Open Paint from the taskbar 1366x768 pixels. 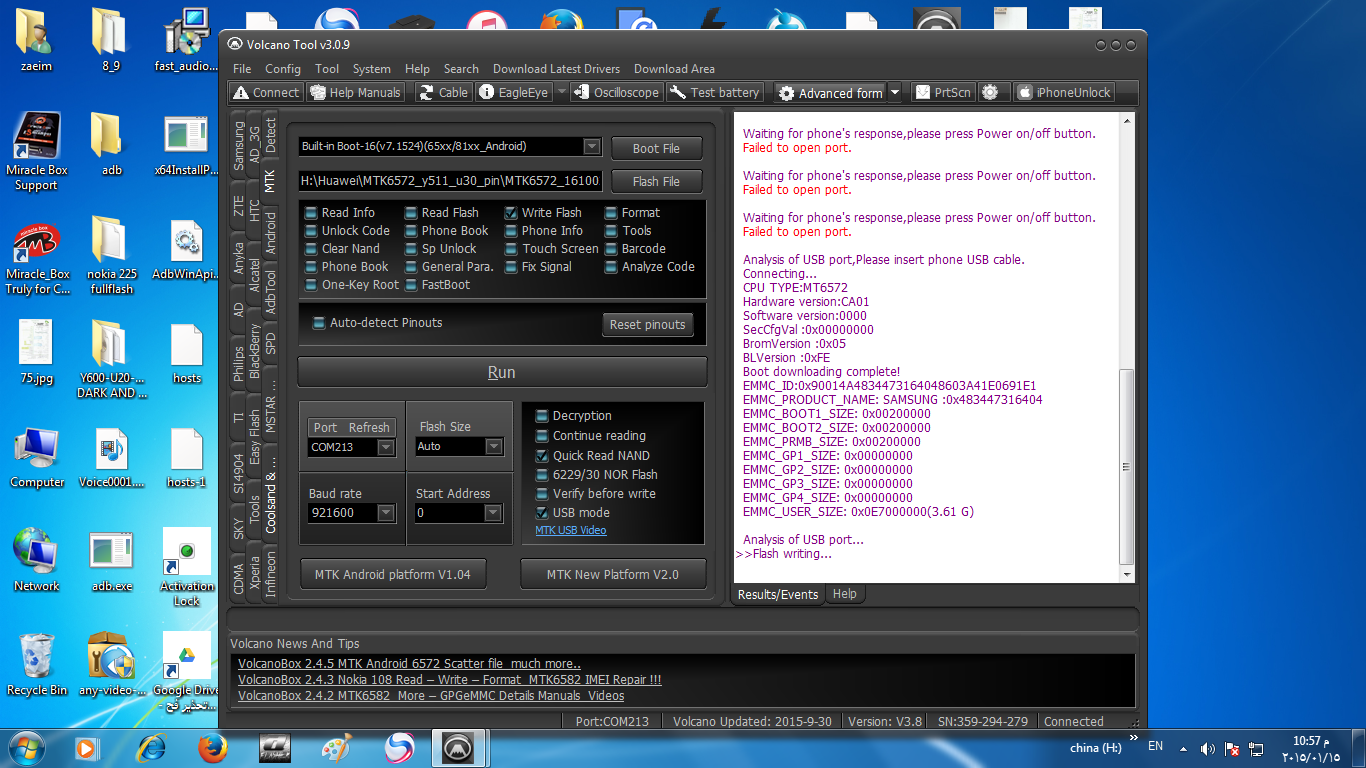tap(337, 747)
